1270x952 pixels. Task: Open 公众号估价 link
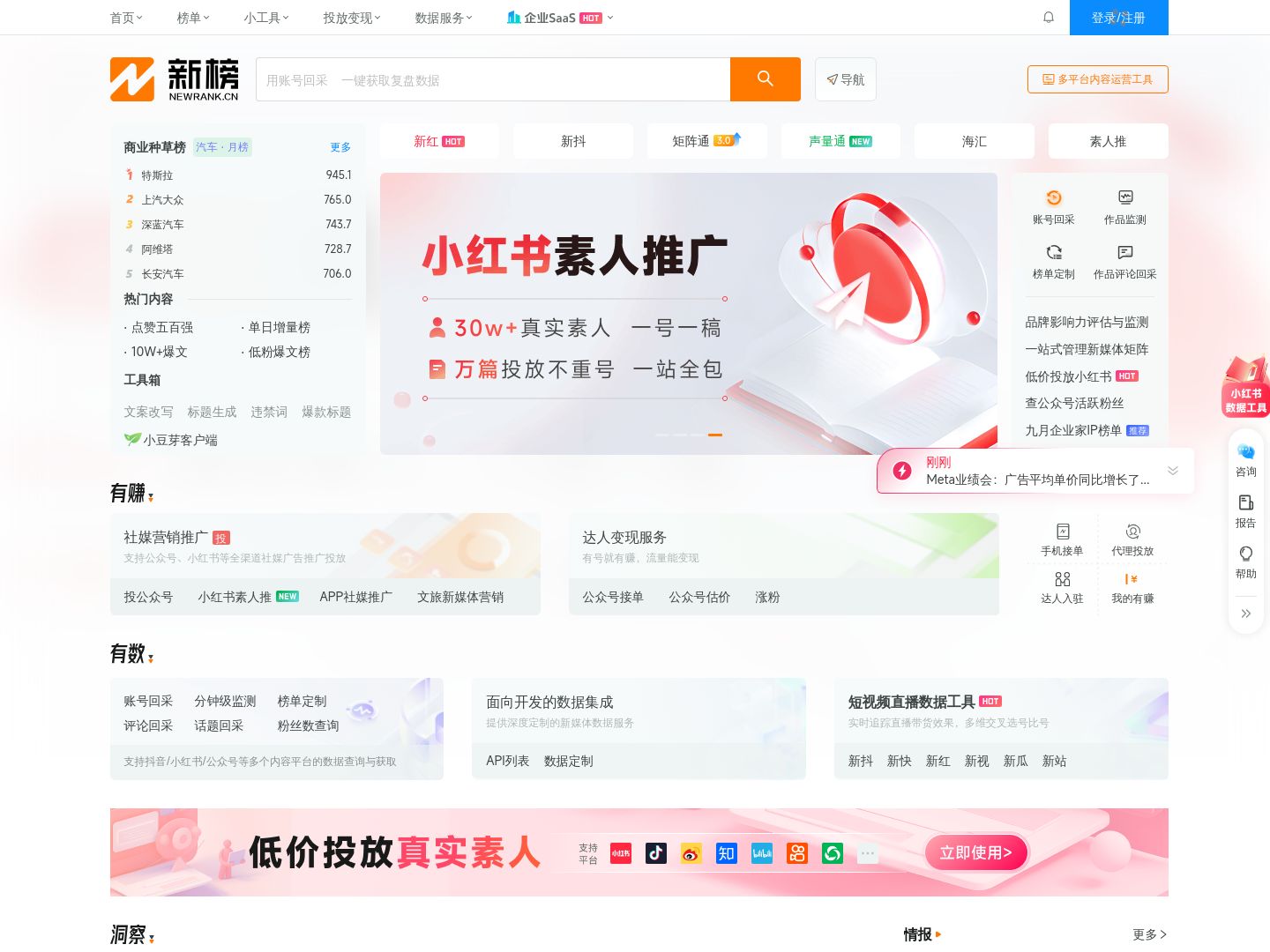699,597
